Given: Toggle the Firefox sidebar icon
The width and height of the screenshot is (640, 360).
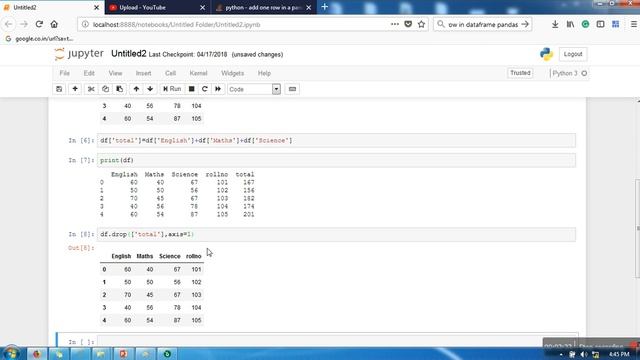Looking at the screenshot, I should coord(600,24).
